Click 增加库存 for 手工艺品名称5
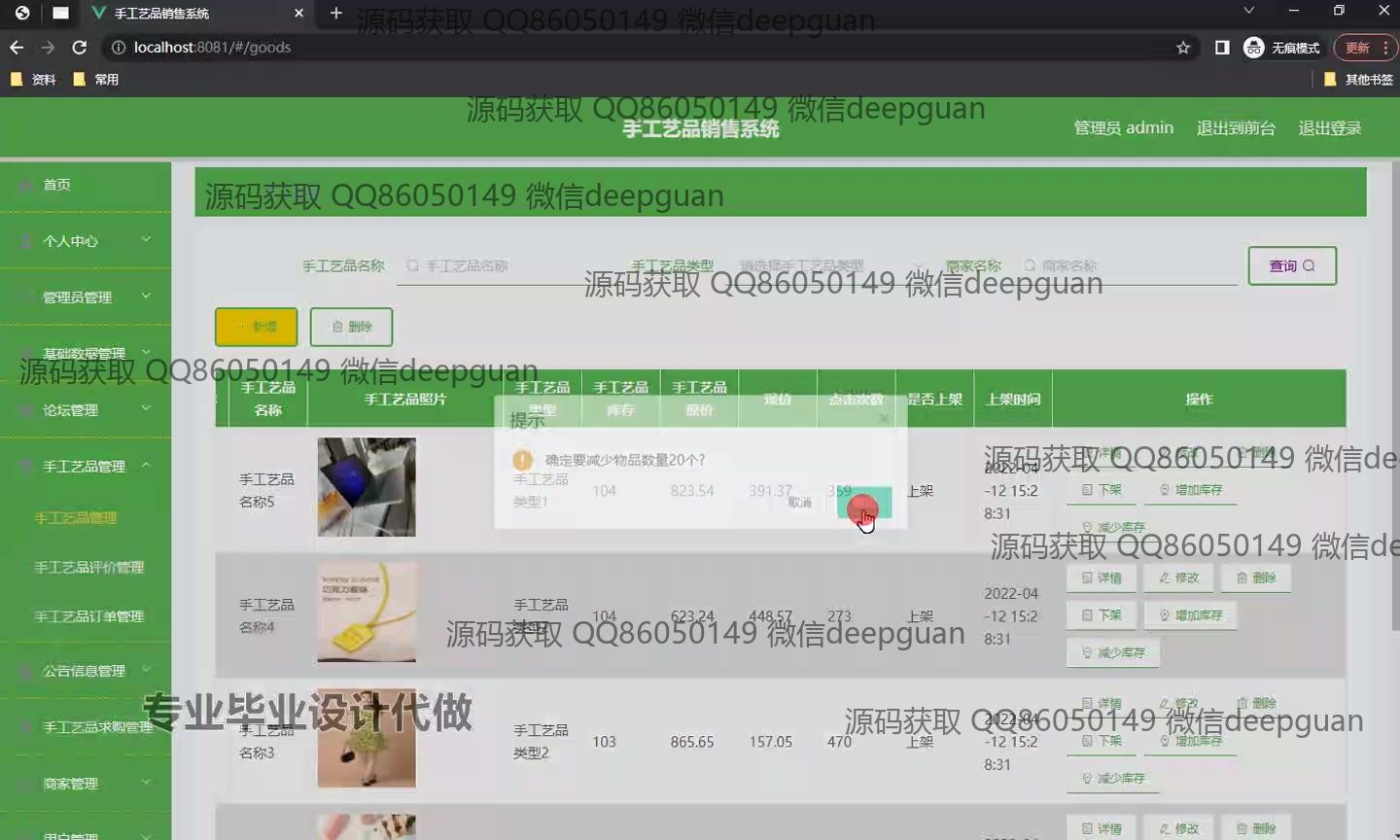Screen dimensions: 1400x840 coord(1191,490)
